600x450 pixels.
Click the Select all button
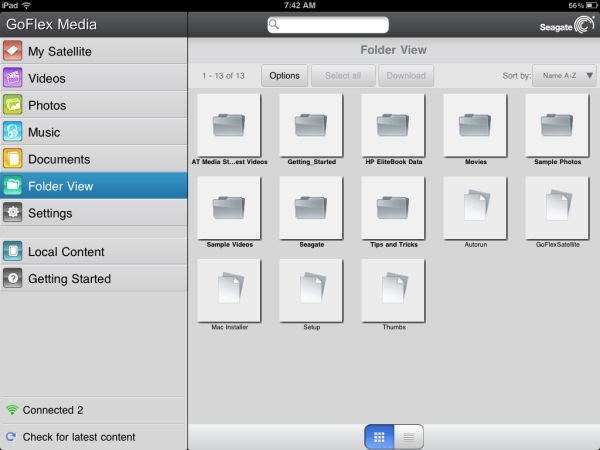[343, 76]
